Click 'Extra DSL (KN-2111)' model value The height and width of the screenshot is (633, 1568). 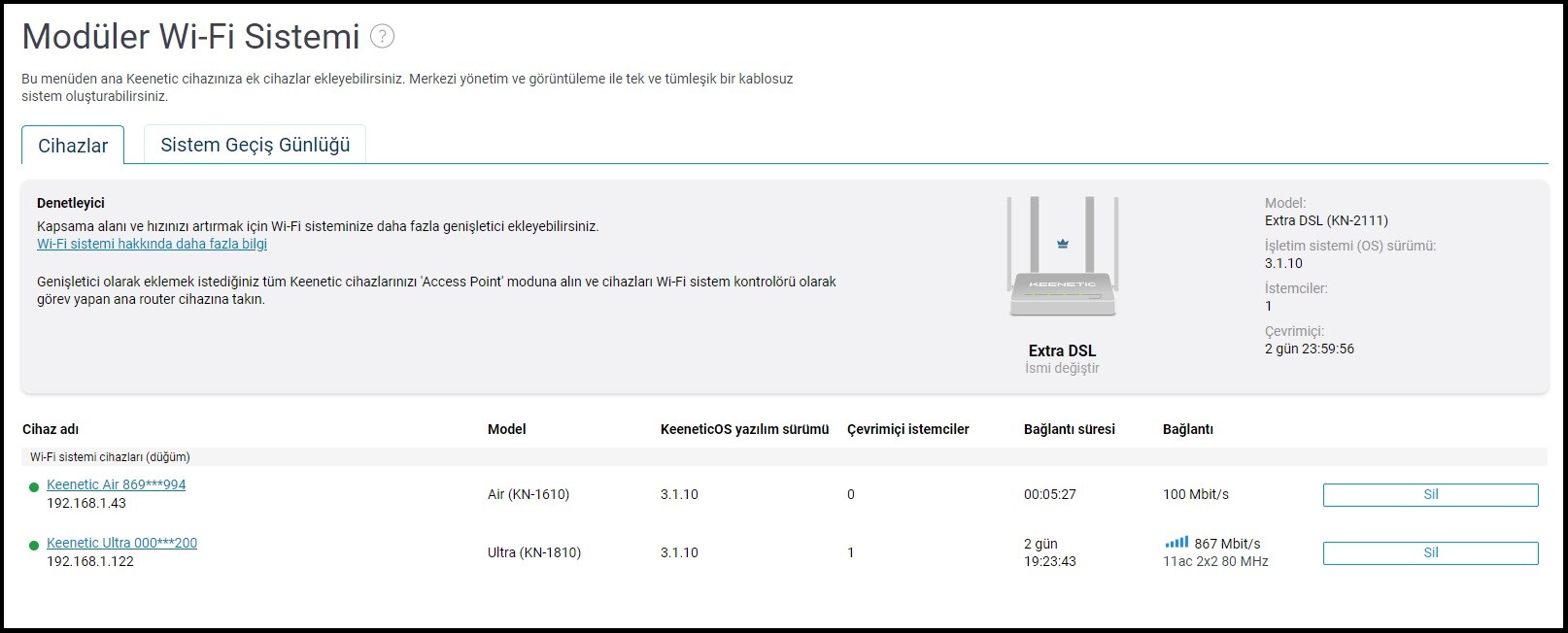click(x=1326, y=220)
